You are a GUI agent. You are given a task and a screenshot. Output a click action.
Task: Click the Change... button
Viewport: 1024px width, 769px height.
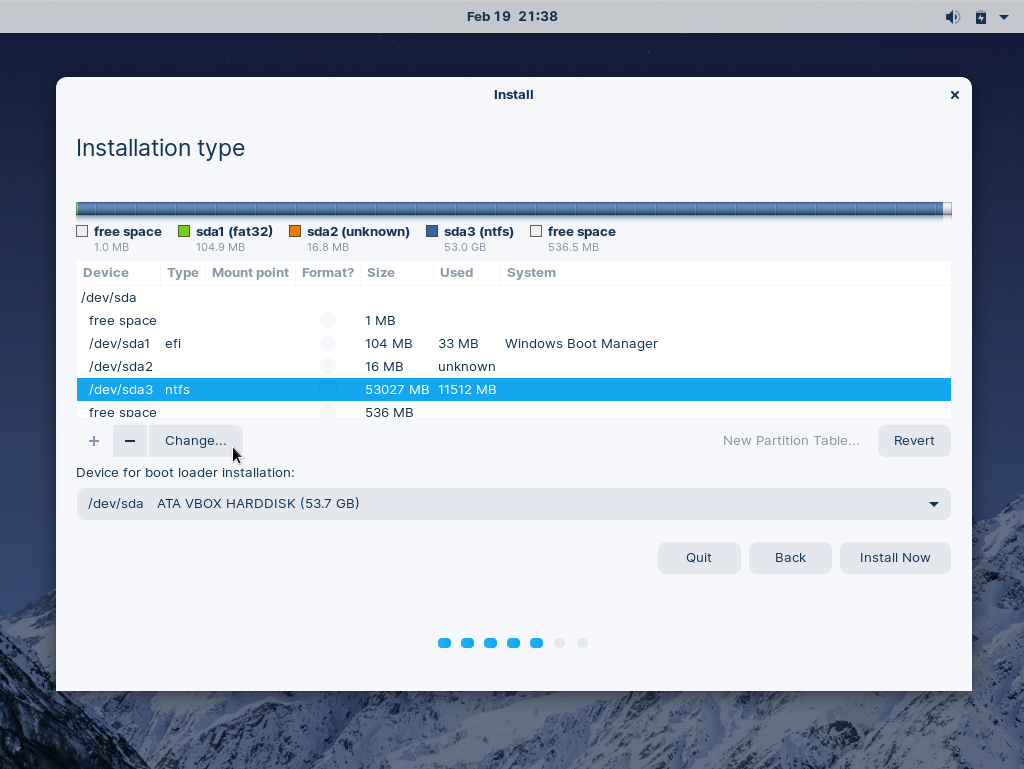(195, 440)
